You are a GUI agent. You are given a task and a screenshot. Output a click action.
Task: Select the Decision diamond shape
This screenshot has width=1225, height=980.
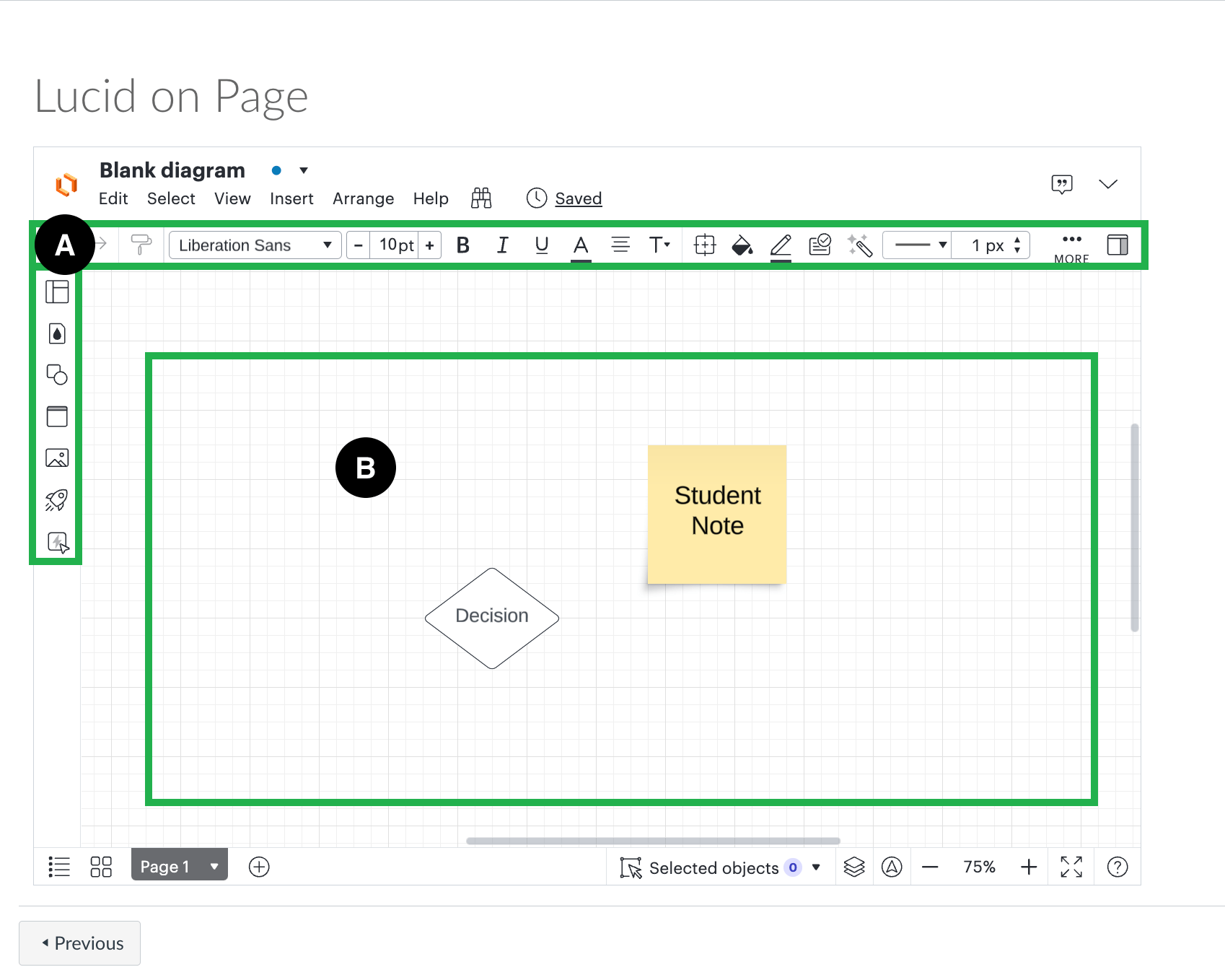492,618
